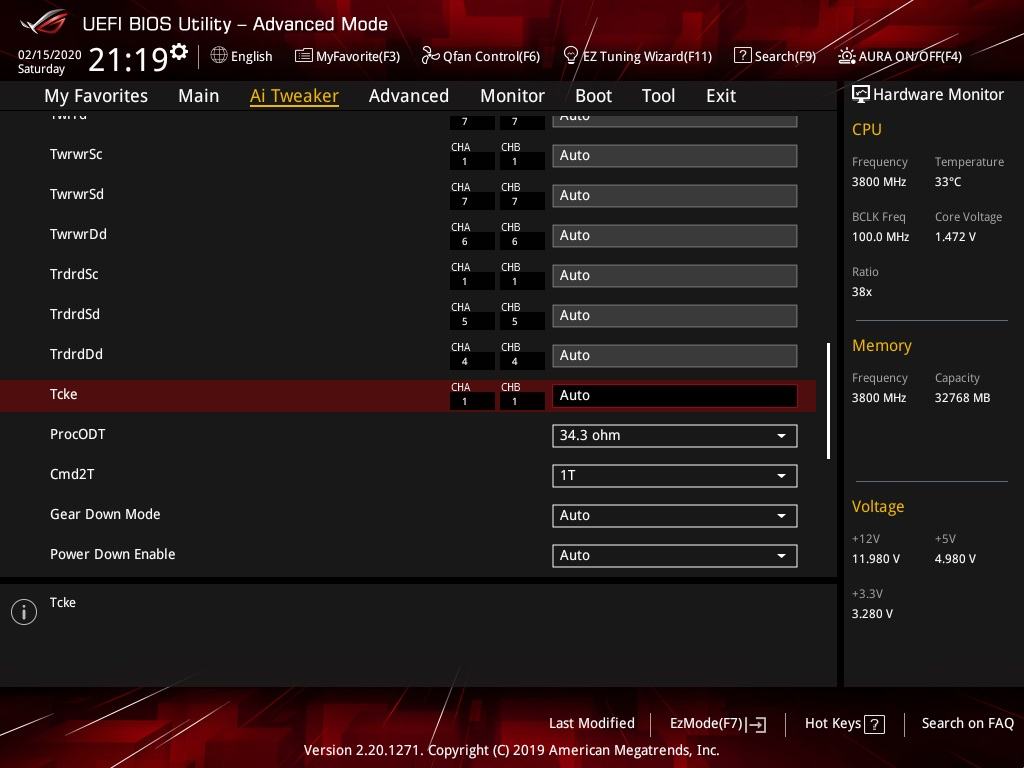
Task: Click the Hot Keys question-mark box
Action: 874,724
